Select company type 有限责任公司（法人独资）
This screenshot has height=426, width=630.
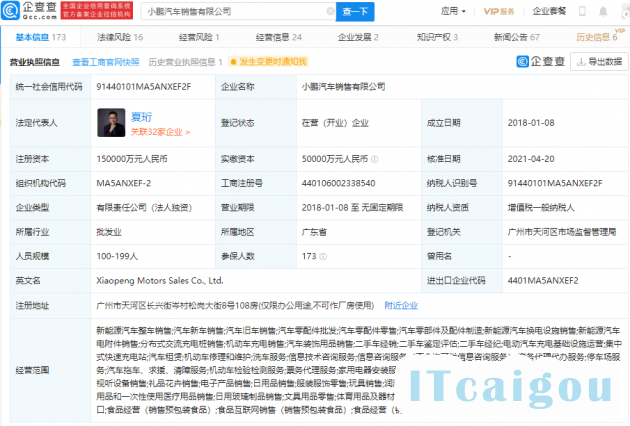[144, 208]
